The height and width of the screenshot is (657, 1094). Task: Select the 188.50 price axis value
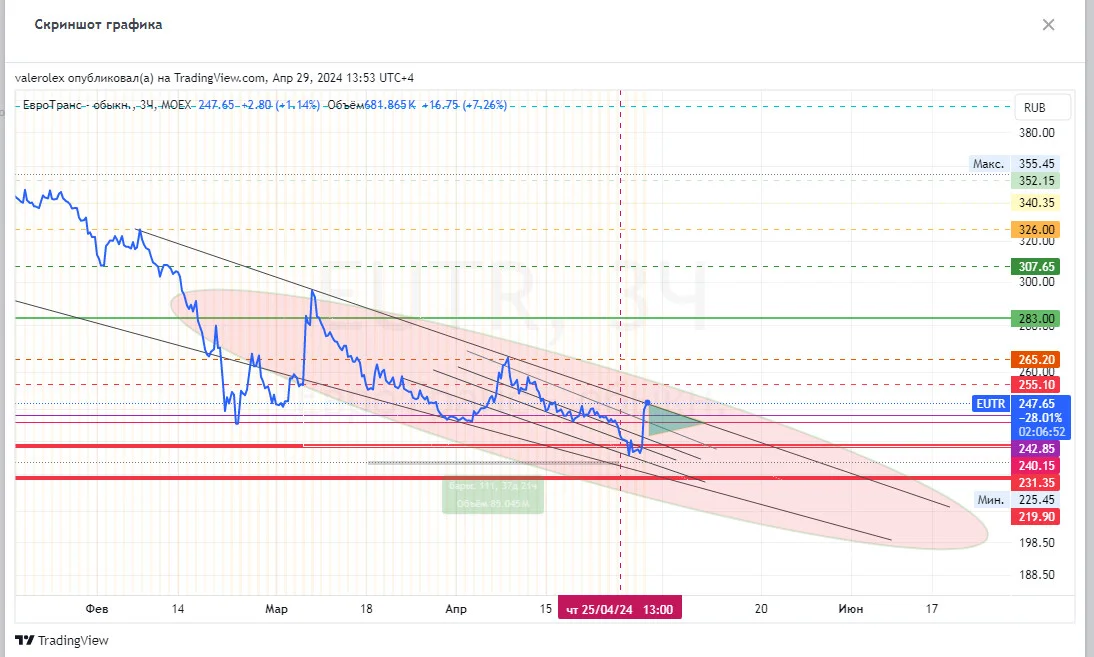1037,575
